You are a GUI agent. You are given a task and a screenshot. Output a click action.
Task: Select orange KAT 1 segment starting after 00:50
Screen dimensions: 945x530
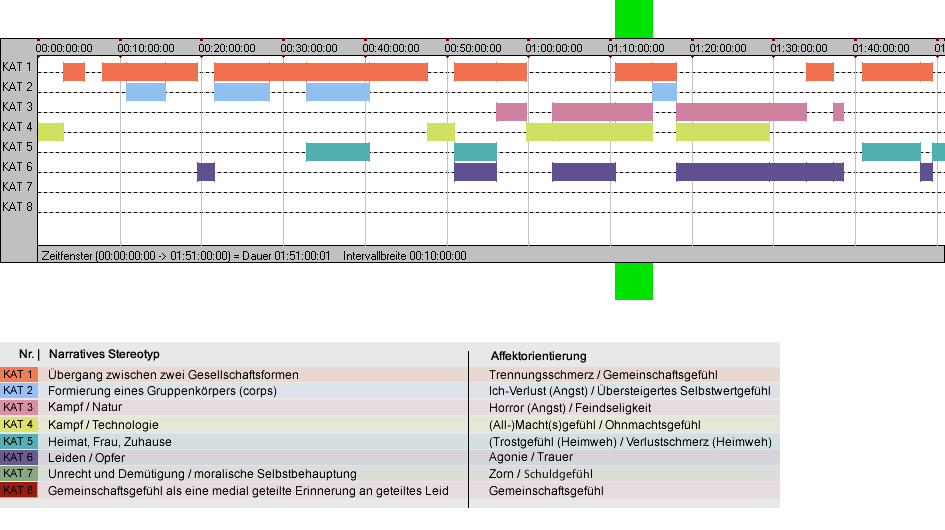[491, 72]
